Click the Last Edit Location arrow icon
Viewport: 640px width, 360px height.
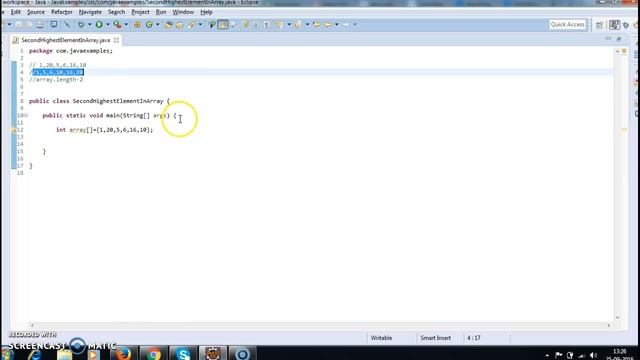(x=317, y=24)
